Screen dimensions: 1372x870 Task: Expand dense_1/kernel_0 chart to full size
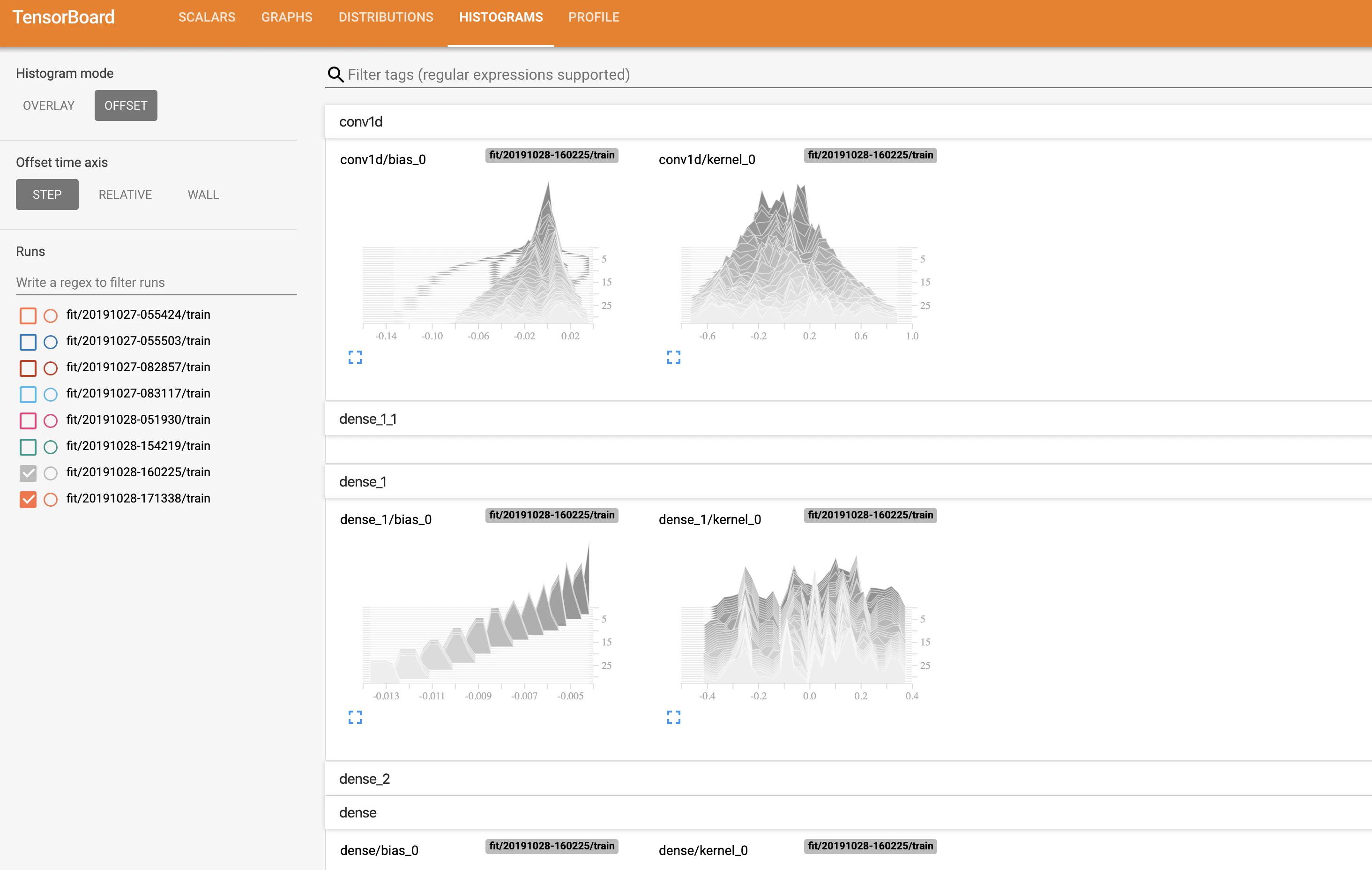[673, 717]
